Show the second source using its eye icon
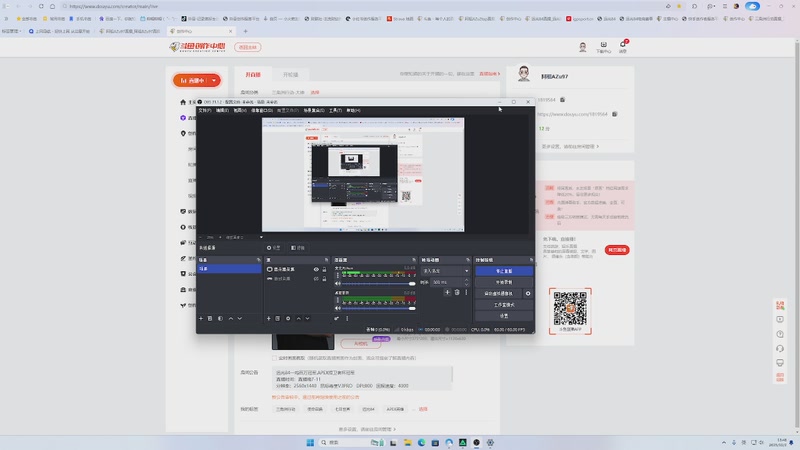 316,279
